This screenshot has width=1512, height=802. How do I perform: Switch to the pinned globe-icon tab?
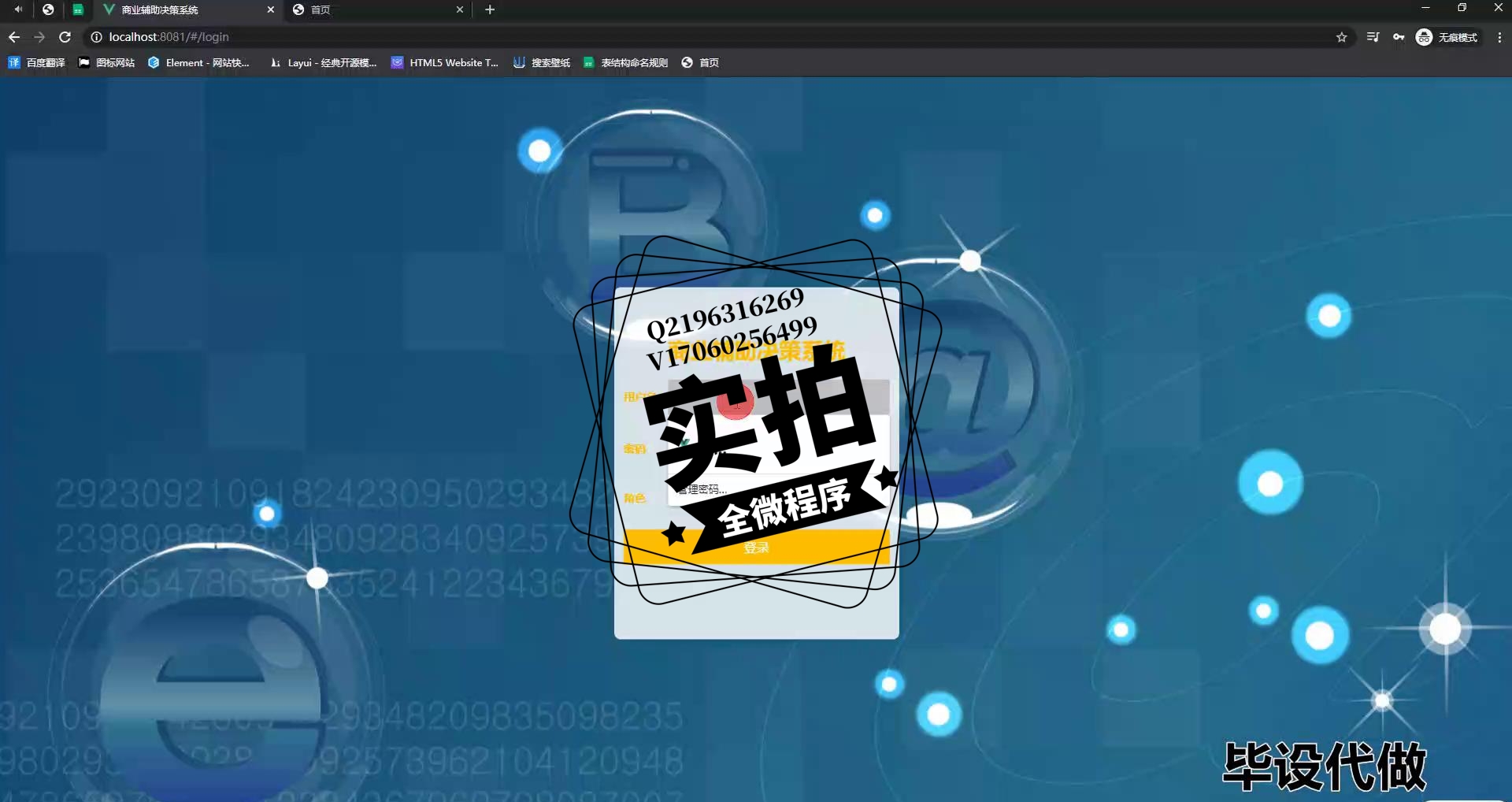pyautogui.click(x=48, y=9)
